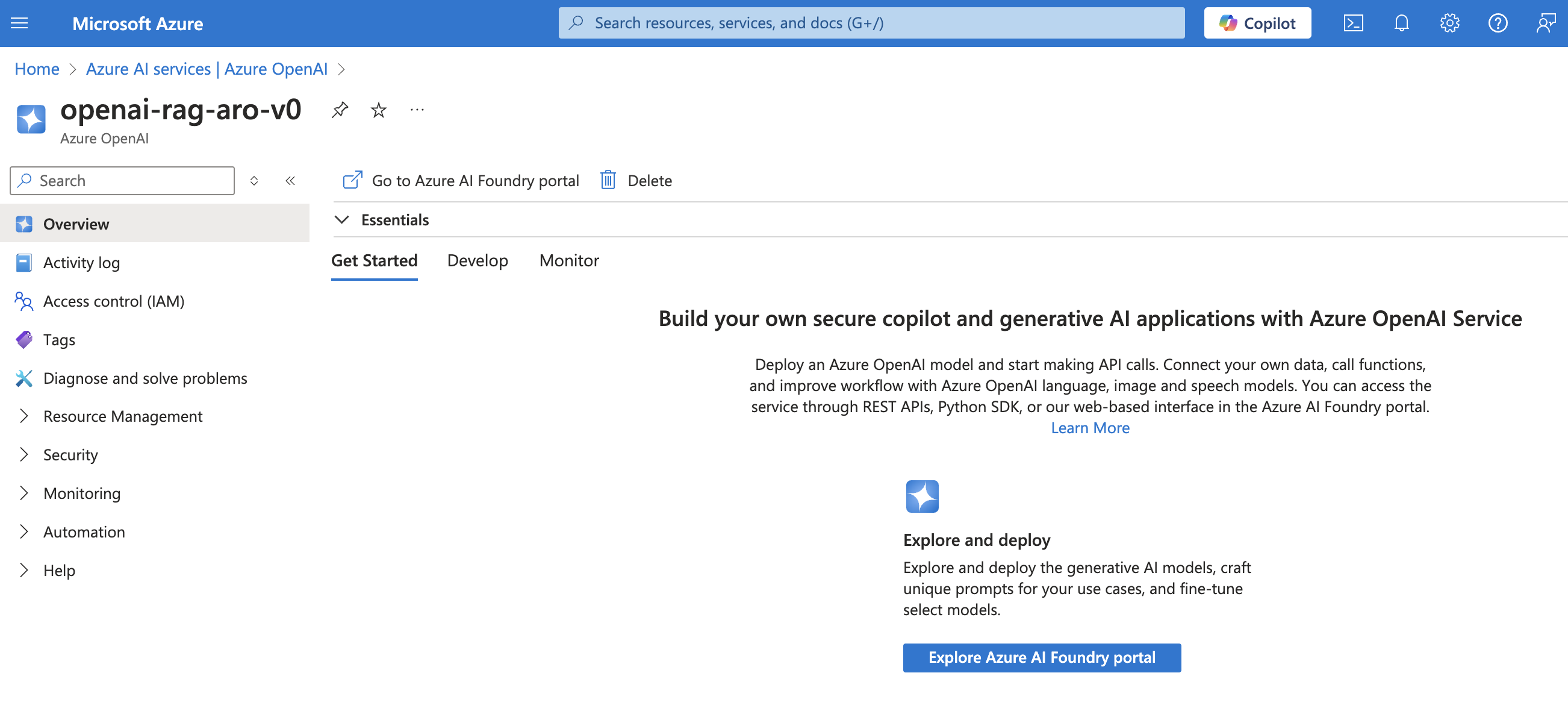The width and height of the screenshot is (1568, 711).
Task: Open the Learn More link
Action: point(1089,427)
